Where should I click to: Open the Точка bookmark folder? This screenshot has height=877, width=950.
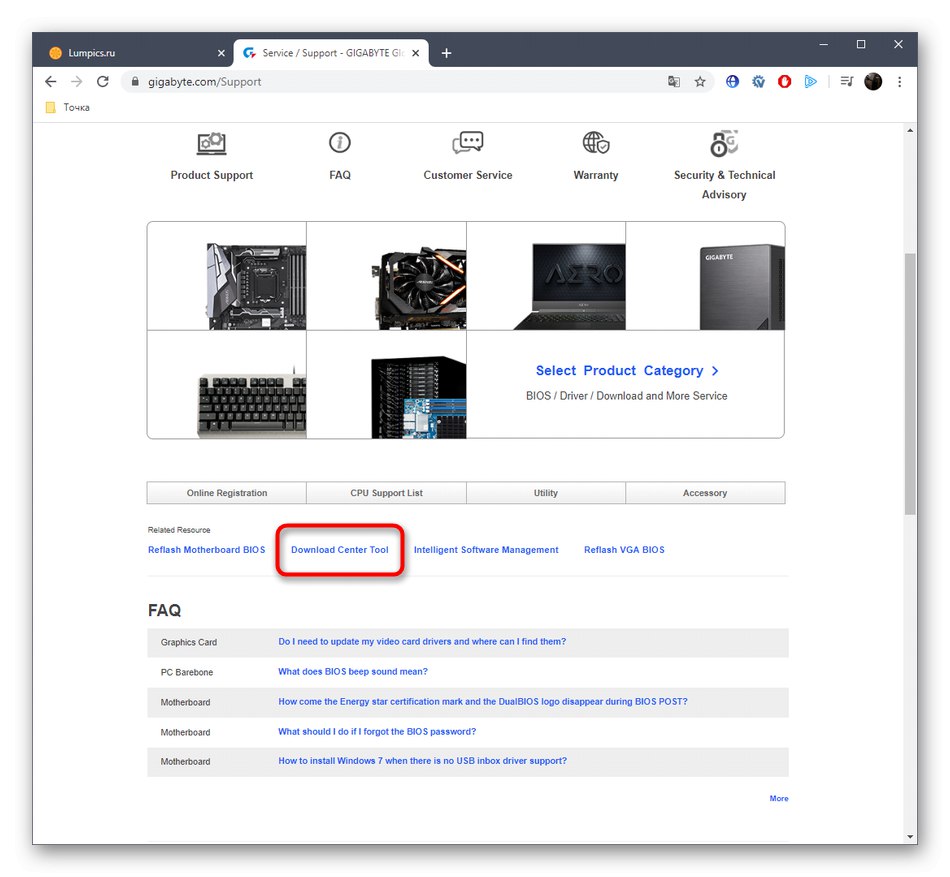click(68, 107)
